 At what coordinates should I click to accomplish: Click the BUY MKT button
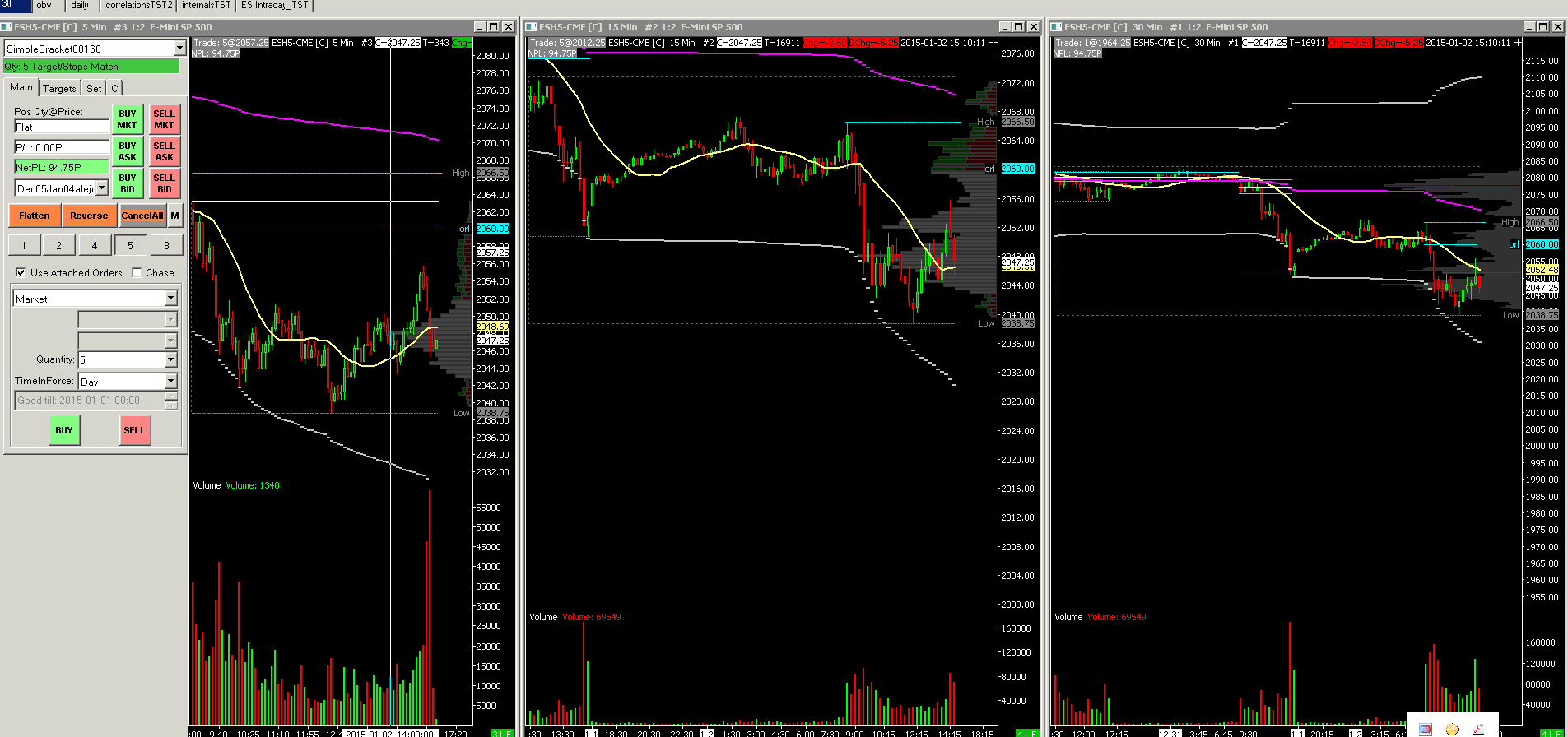[128, 119]
